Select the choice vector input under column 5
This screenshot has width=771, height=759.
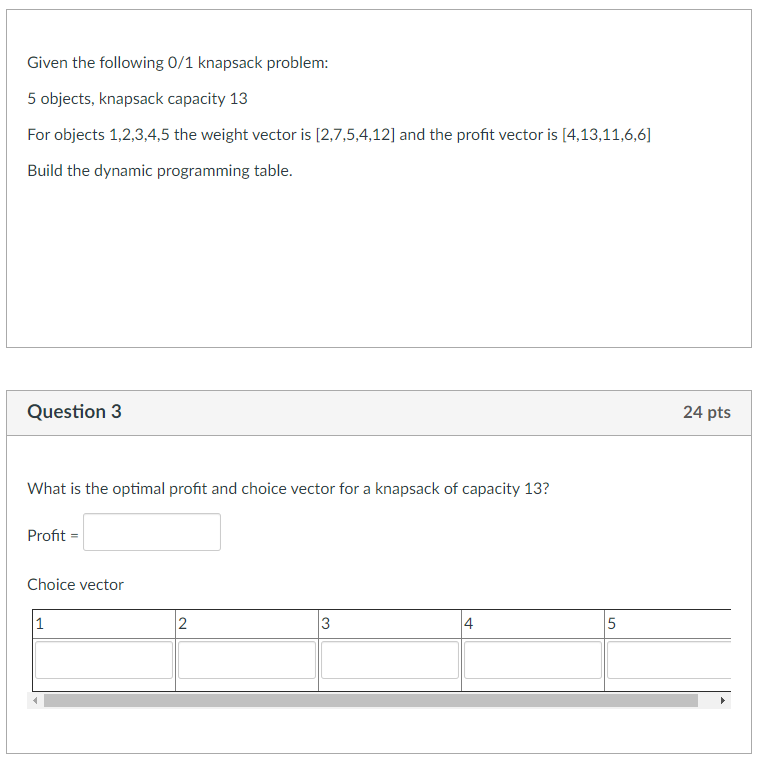669,660
